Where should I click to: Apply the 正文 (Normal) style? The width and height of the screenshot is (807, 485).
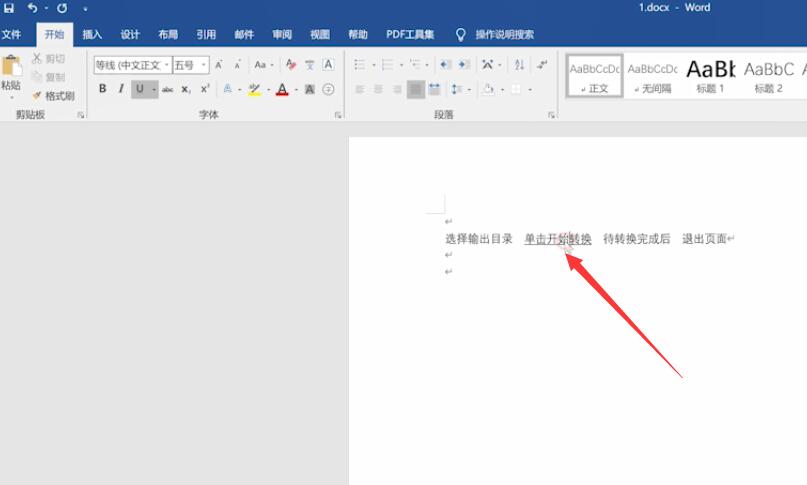coord(594,76)
